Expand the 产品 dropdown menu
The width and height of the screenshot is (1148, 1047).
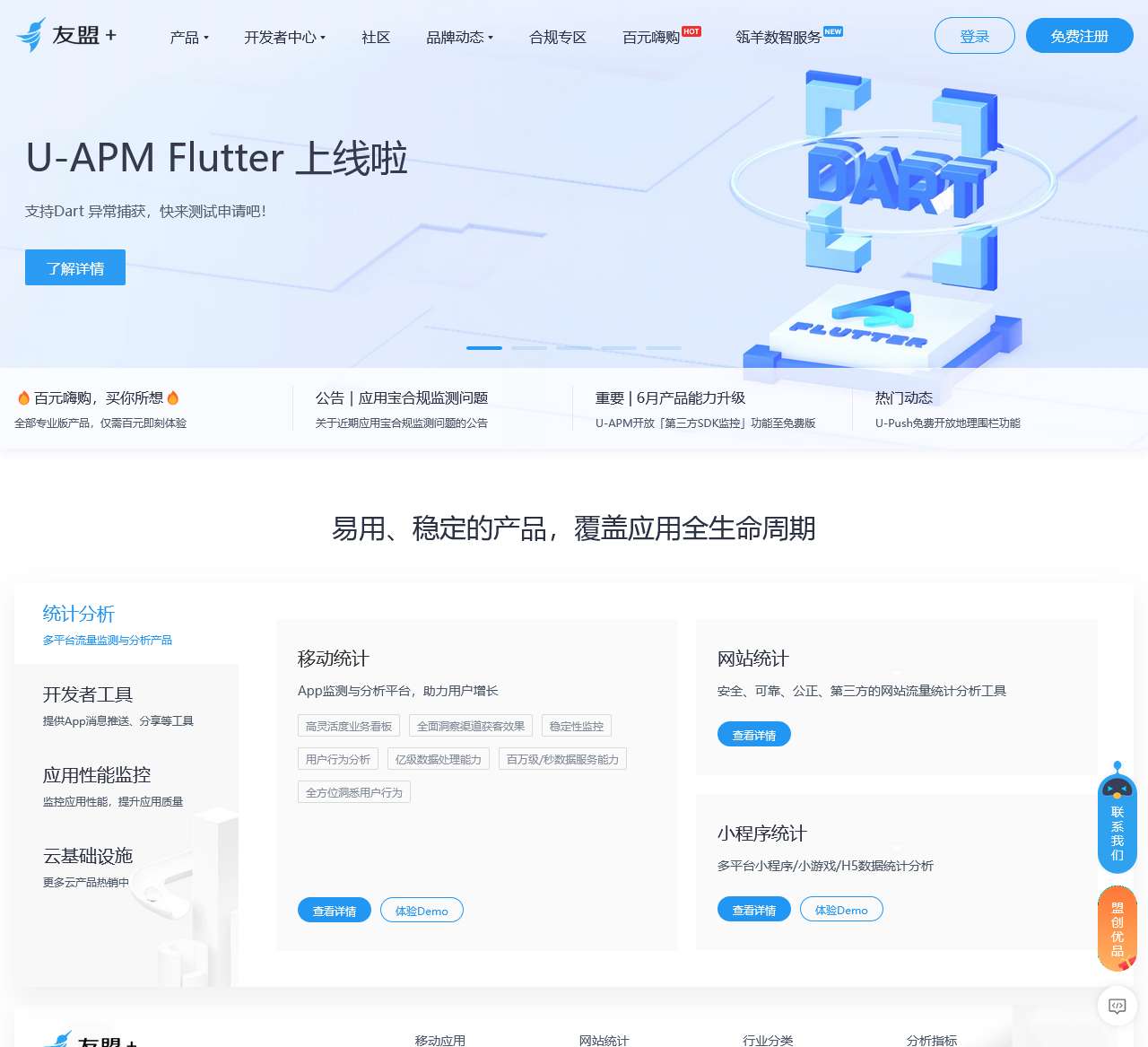[x=189, y=37]
